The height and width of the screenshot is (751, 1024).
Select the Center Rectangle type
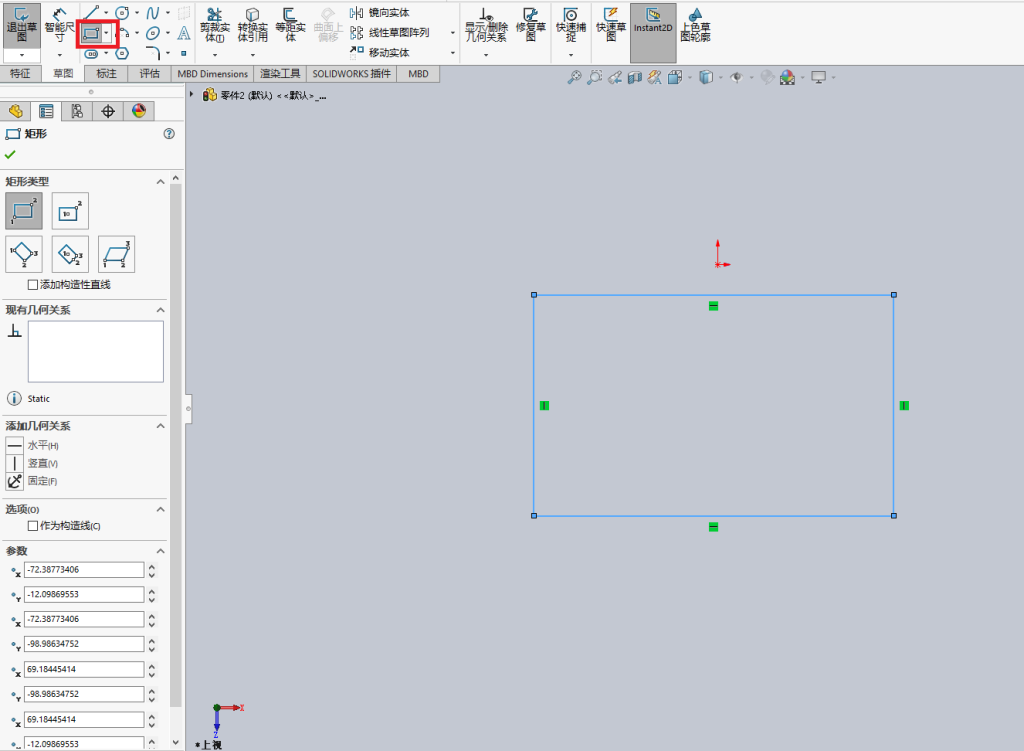(x=70, y=211)
